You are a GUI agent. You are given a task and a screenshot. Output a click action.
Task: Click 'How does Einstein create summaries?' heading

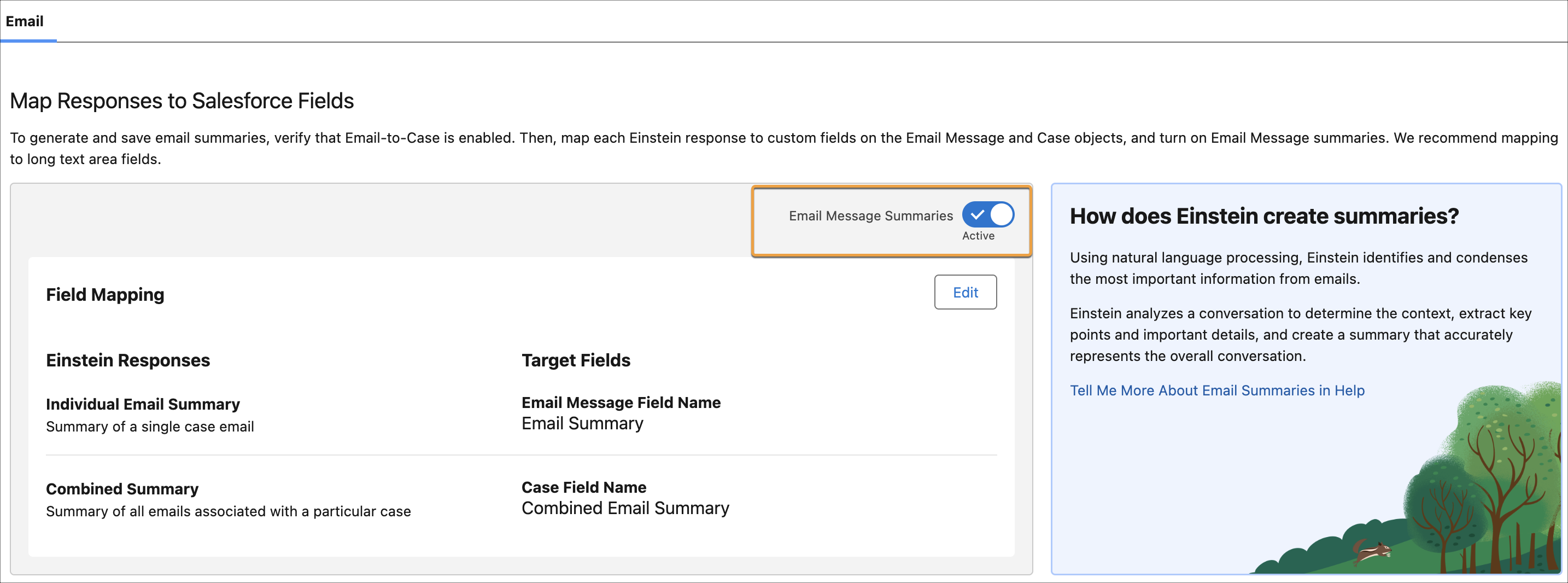[1264, 216]
